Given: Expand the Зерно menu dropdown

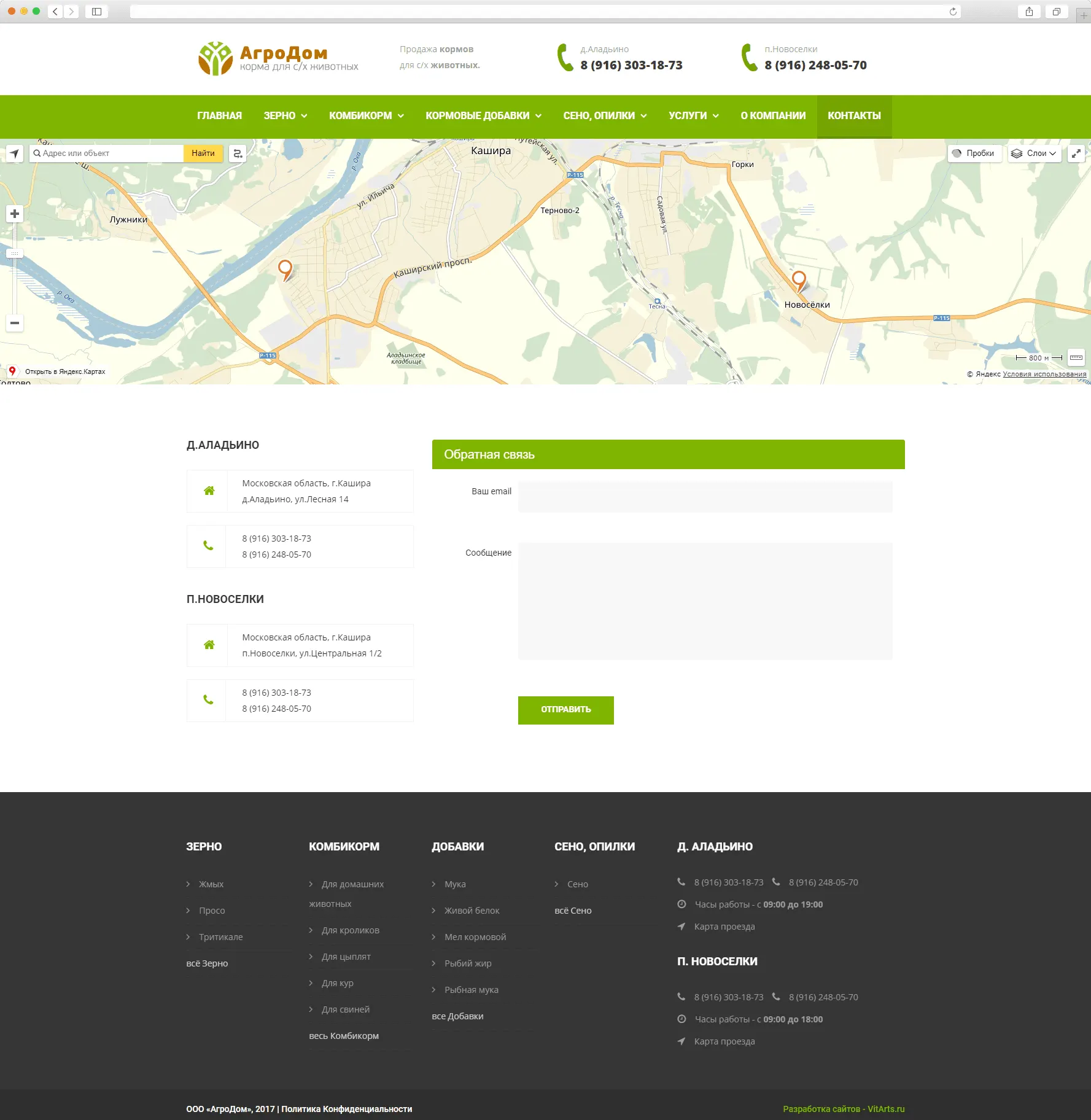Looking at the screenshot, I should pos(285,116).
